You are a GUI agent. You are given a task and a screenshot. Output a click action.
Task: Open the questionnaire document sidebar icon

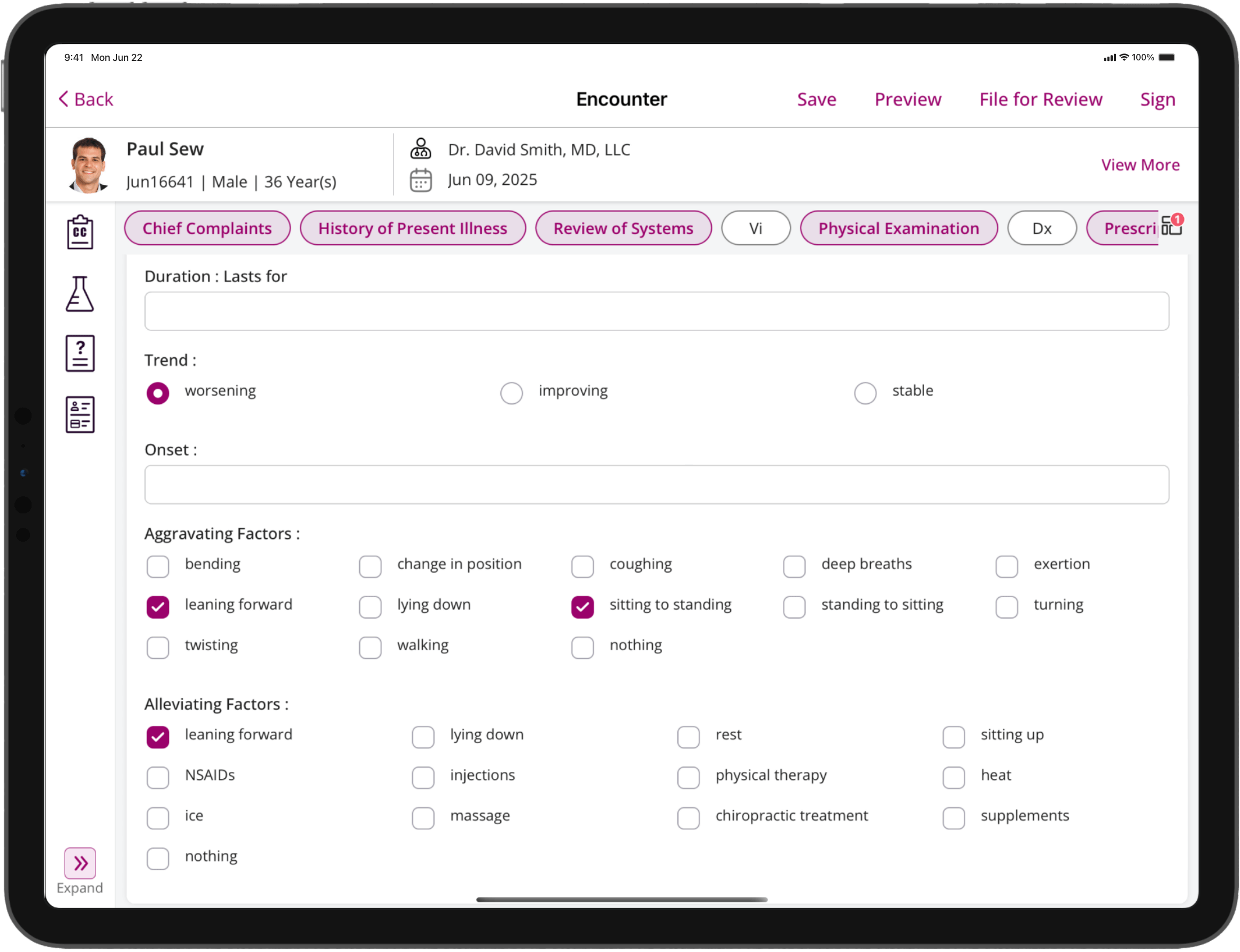(x=80, y=354)
